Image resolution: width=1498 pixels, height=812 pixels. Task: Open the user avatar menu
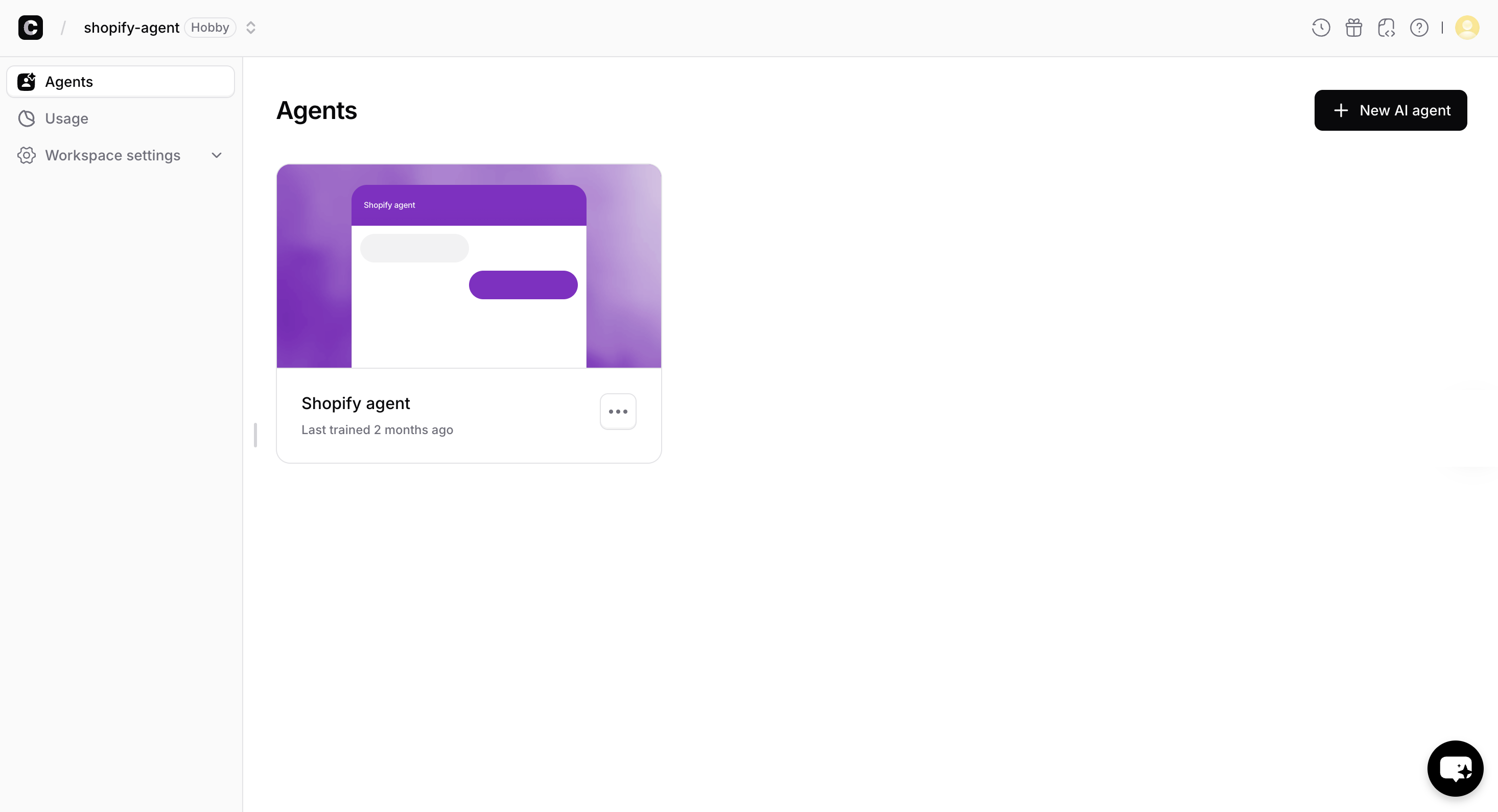(x=1467, y=27)
